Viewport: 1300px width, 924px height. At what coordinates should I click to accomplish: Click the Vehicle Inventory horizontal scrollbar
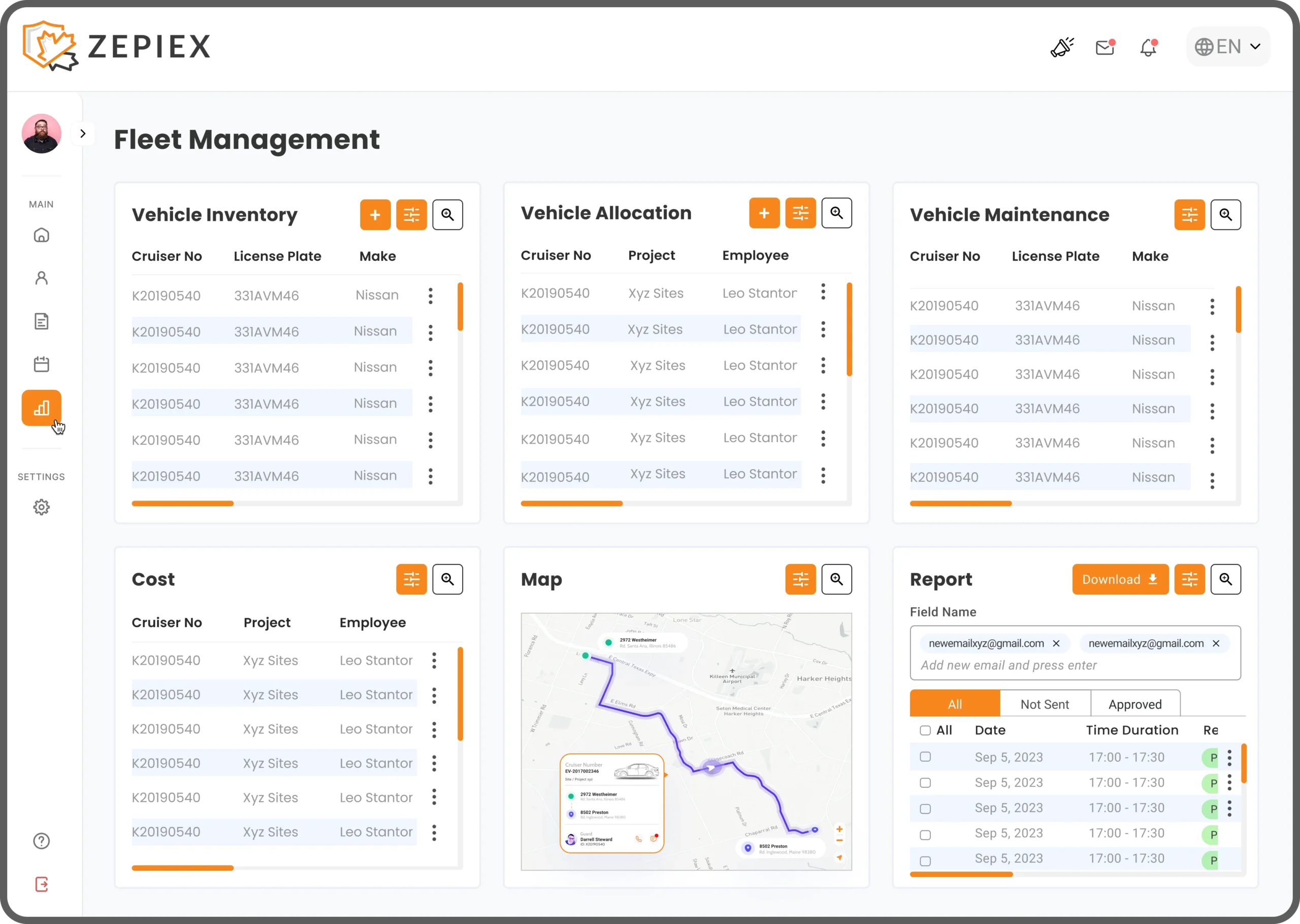click(x=183, y=504)
